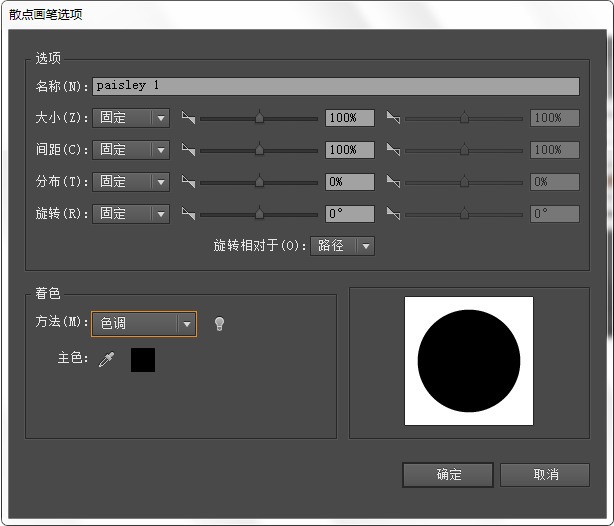Open the 大小 固定 dropdown
Viewport: 614px width, 526px height.
(131, 118)
